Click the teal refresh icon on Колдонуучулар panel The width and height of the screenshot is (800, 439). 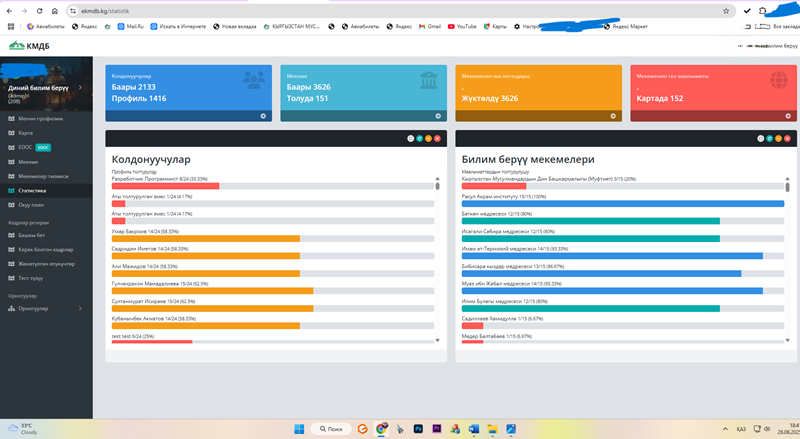[x=420, y=138]
